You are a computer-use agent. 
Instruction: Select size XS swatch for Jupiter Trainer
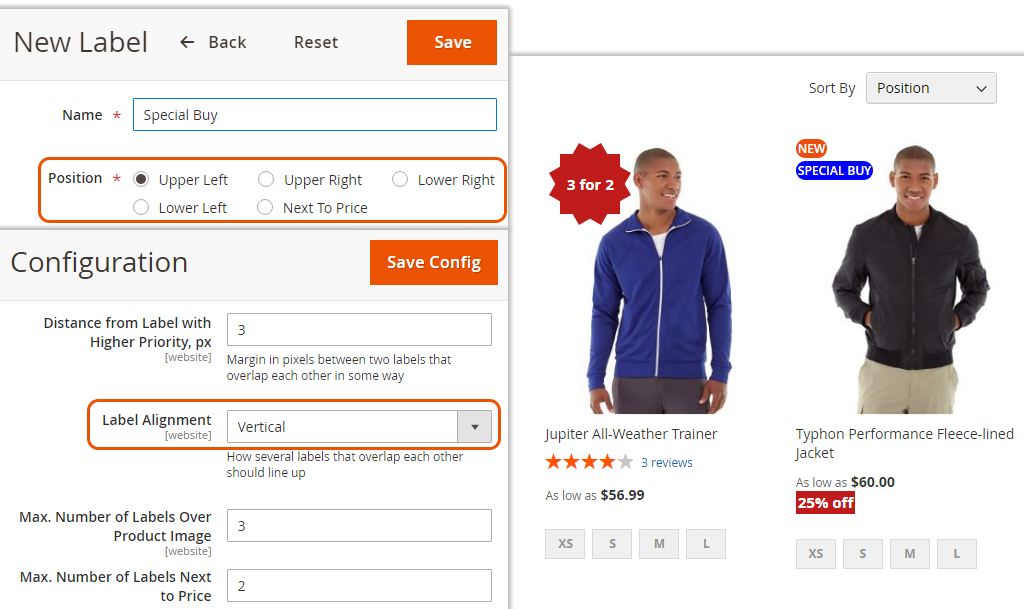[x=565, y=544]
